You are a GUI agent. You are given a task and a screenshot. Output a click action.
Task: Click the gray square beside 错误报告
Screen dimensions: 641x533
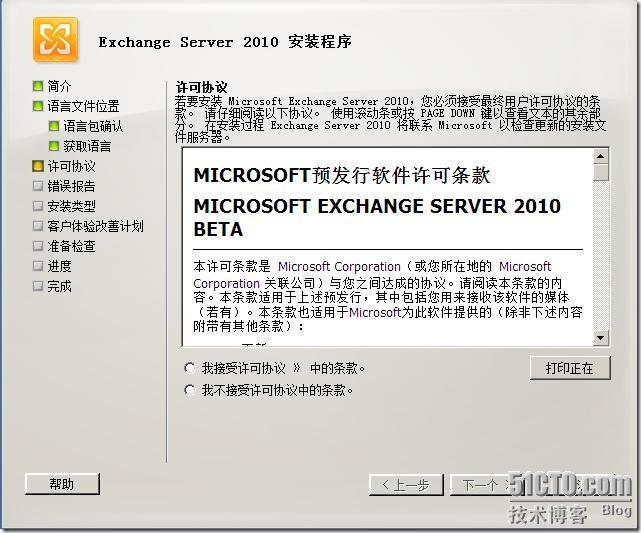[x=38, y=186]
